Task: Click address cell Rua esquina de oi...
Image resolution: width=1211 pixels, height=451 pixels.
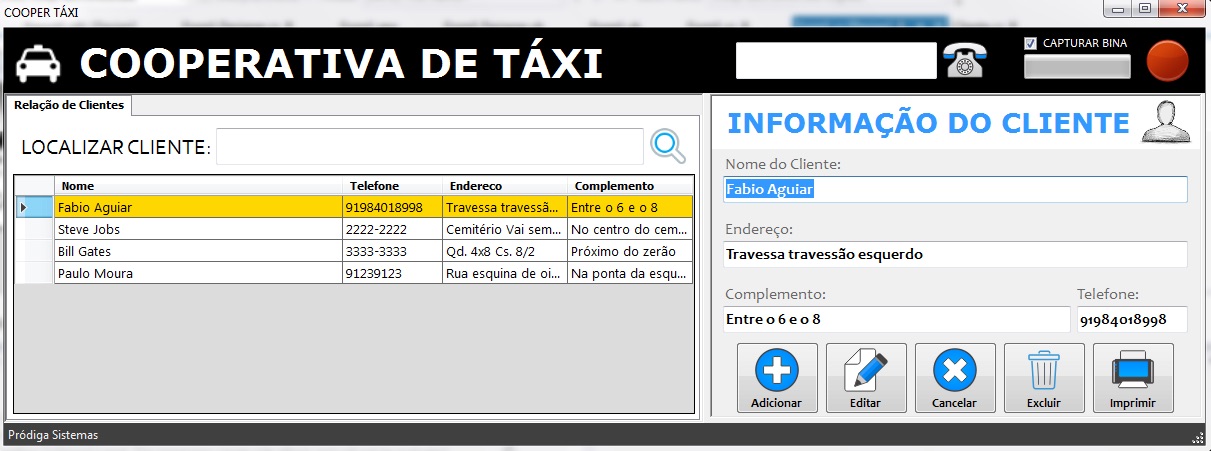Action: [x=505, y=273]
